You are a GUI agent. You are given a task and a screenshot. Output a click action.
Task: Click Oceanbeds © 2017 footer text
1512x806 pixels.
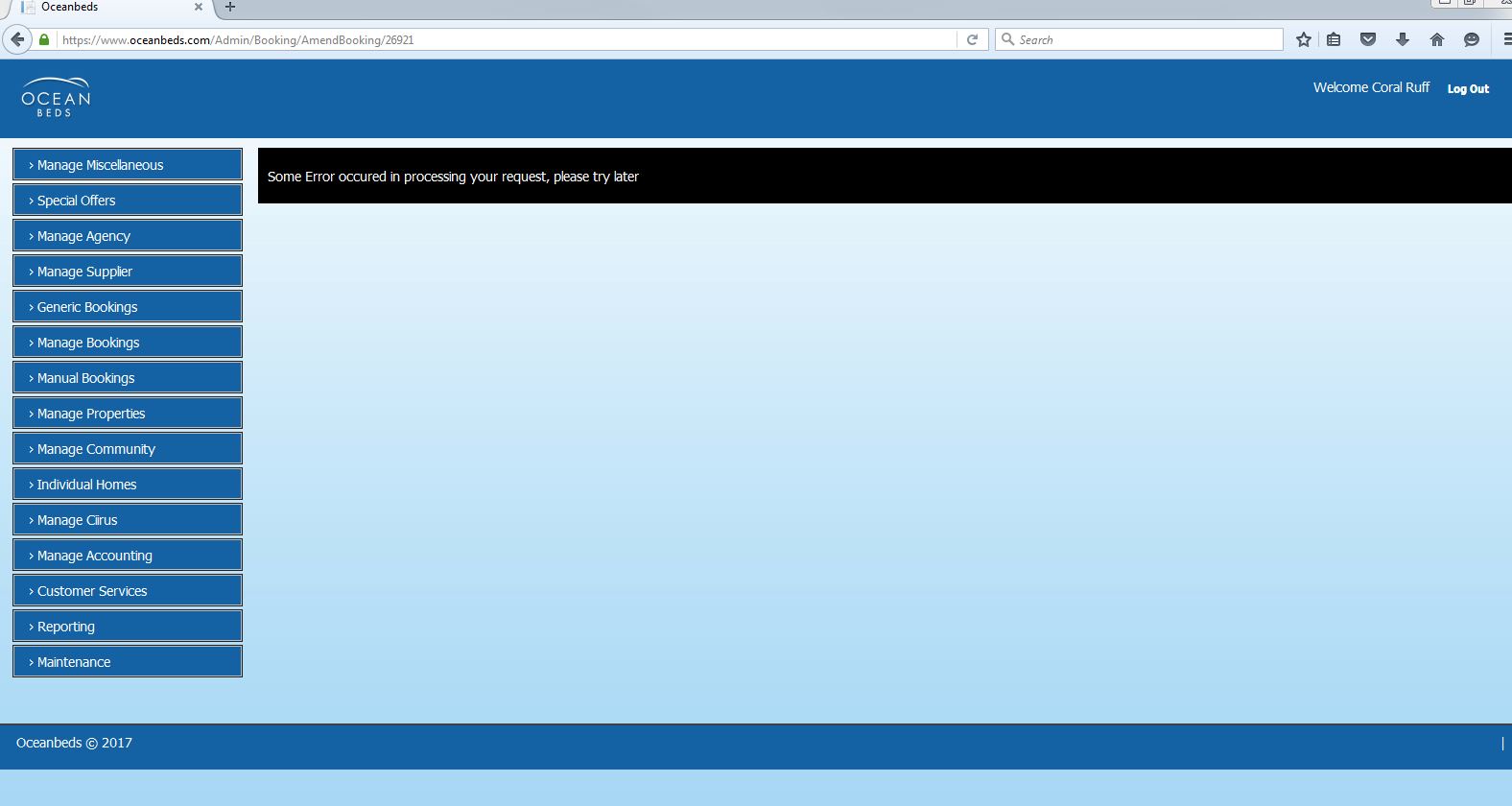[74, 743]
